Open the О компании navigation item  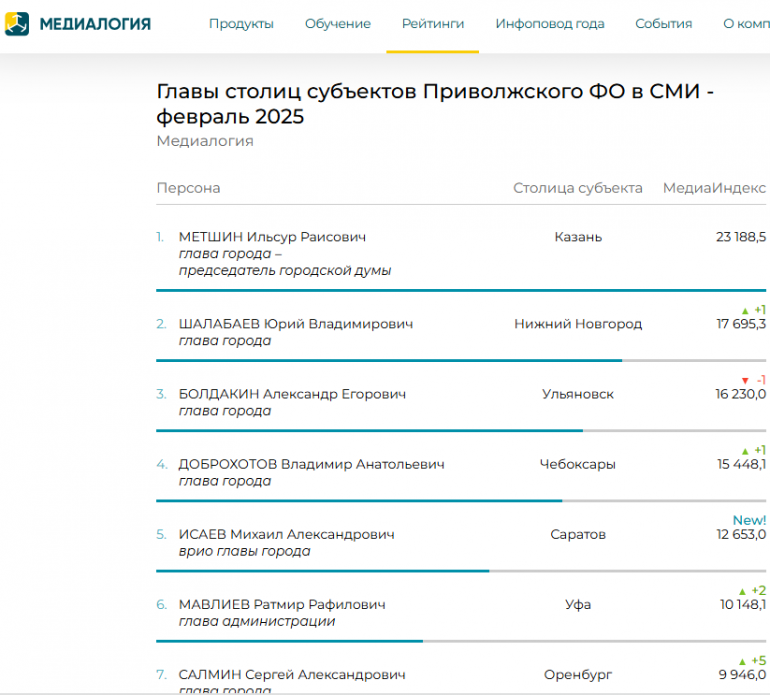pyautogui.click(x=745, y=24)
